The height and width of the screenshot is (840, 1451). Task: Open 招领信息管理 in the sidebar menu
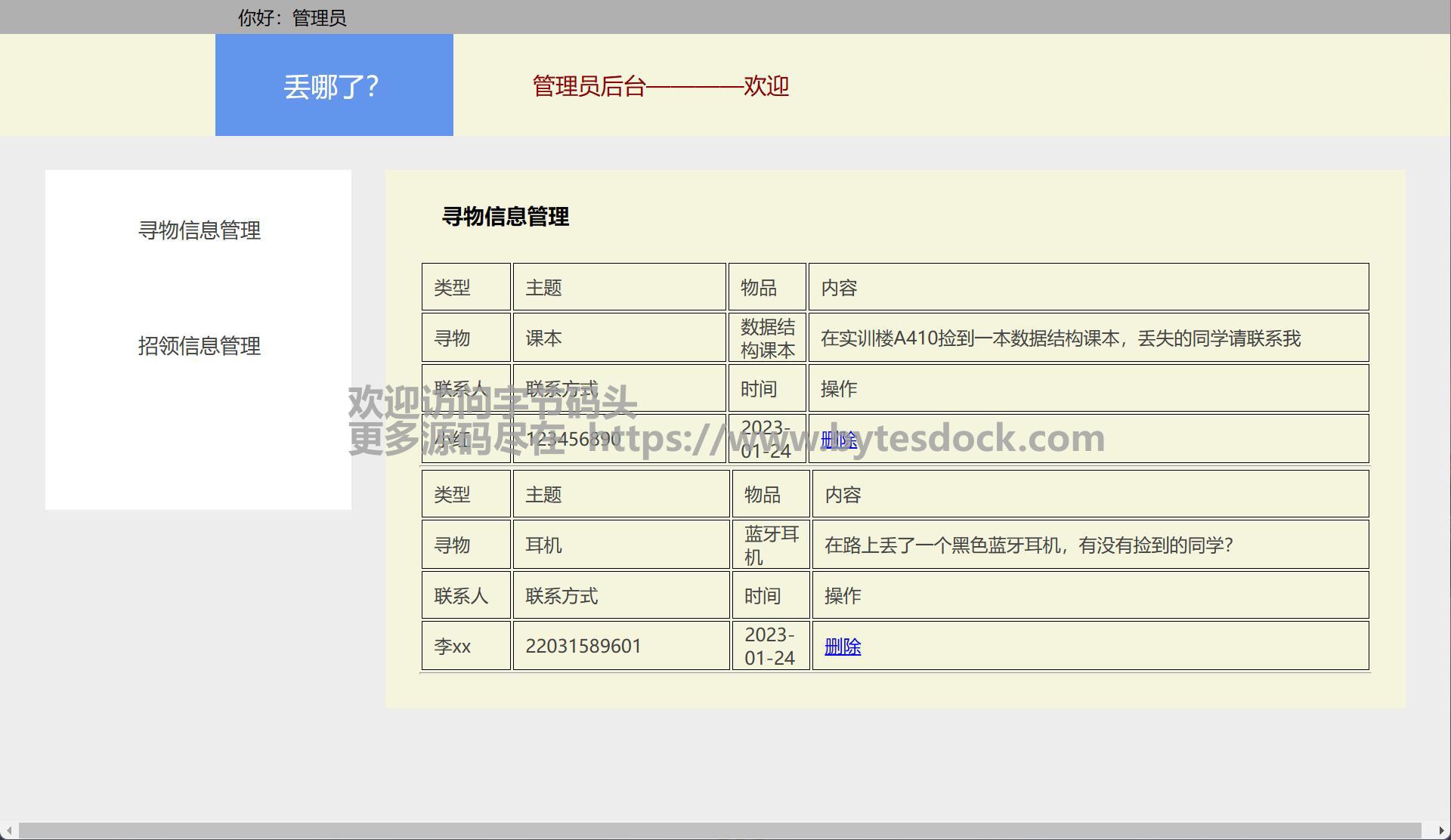pyautogui.click(x=199, y=346)
